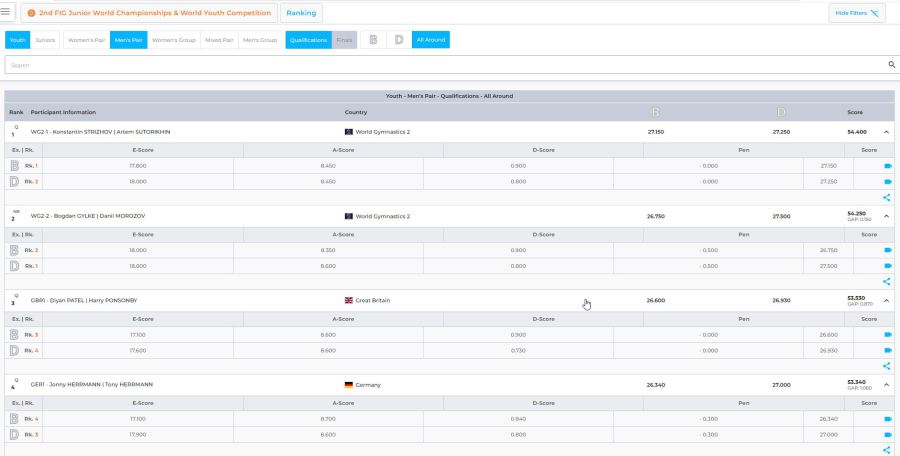Click the search magnifier icon
The height and width of the screenshot is (456, 900).
click(x=891, y=65)
